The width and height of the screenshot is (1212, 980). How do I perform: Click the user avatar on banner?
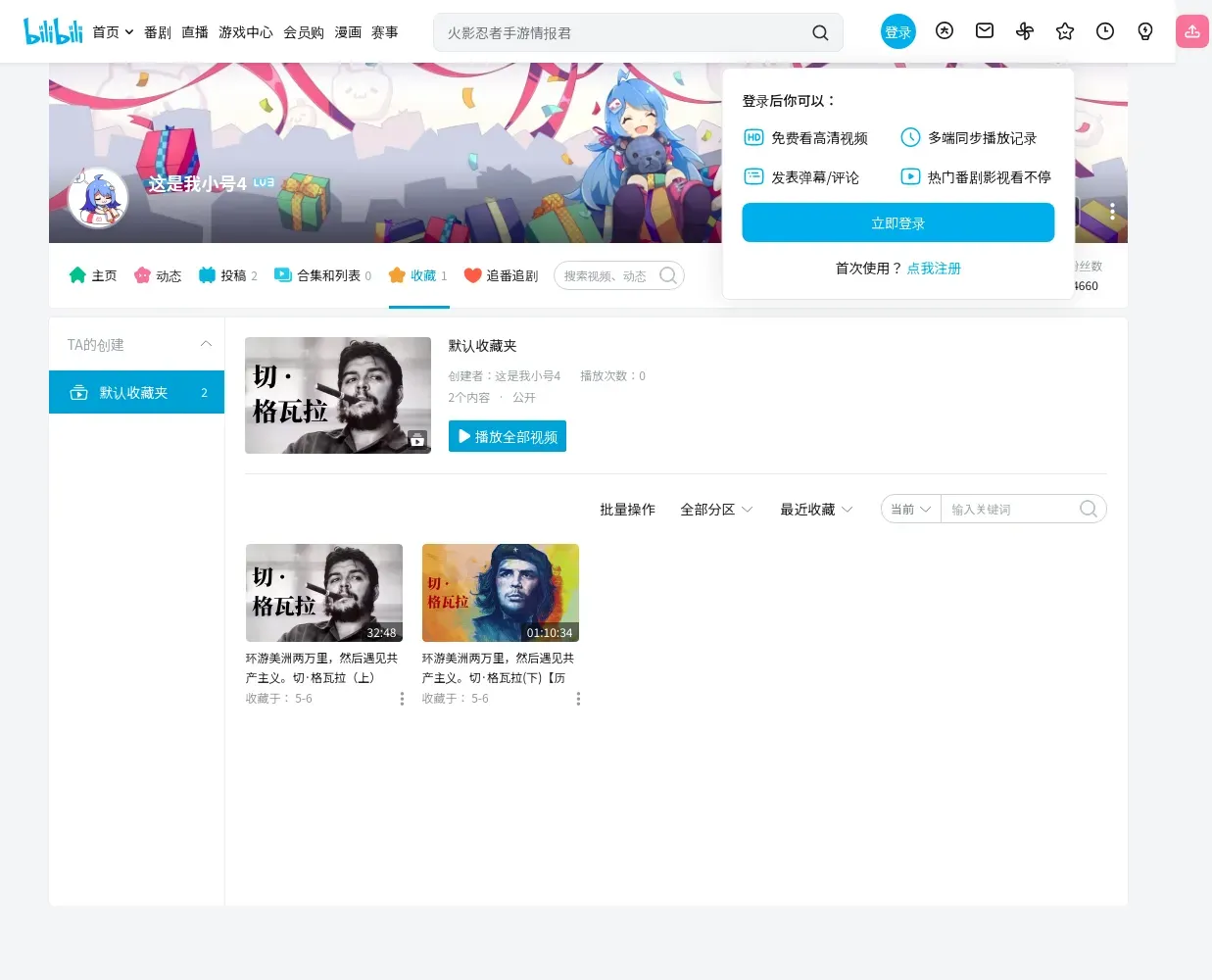(x=98, y=197)
